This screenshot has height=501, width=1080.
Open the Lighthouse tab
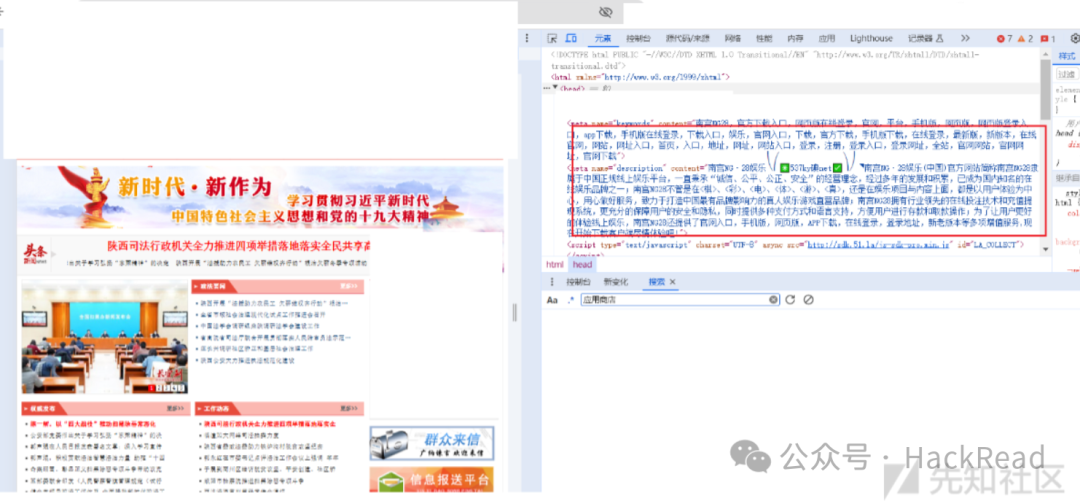click(871, 39)
